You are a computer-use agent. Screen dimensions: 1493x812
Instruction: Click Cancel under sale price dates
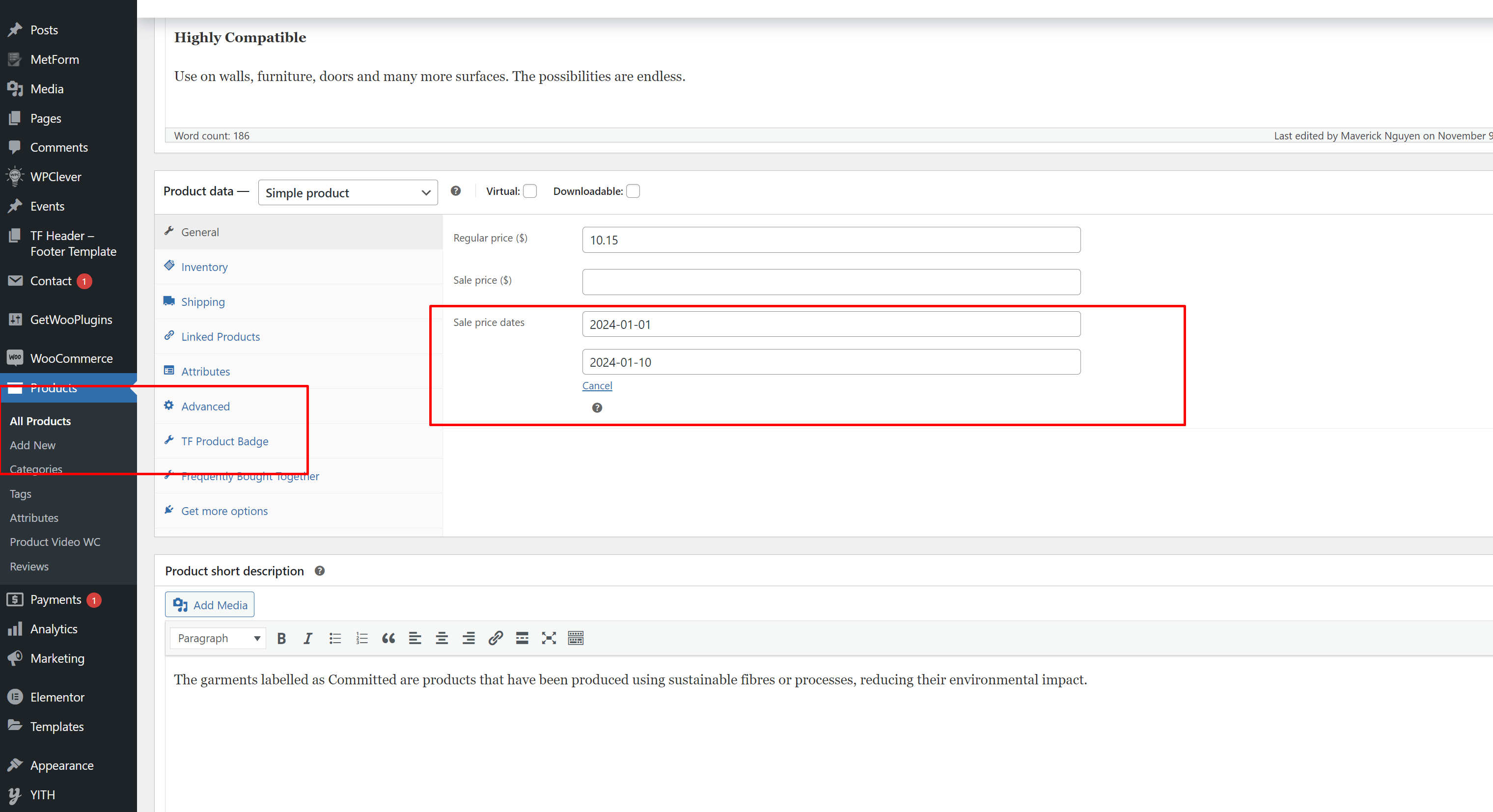(x=597, y=386)
